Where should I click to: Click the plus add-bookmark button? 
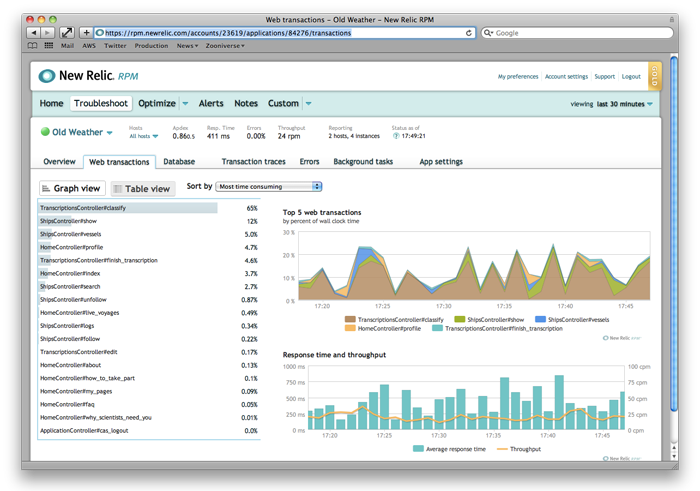point(86,33)
